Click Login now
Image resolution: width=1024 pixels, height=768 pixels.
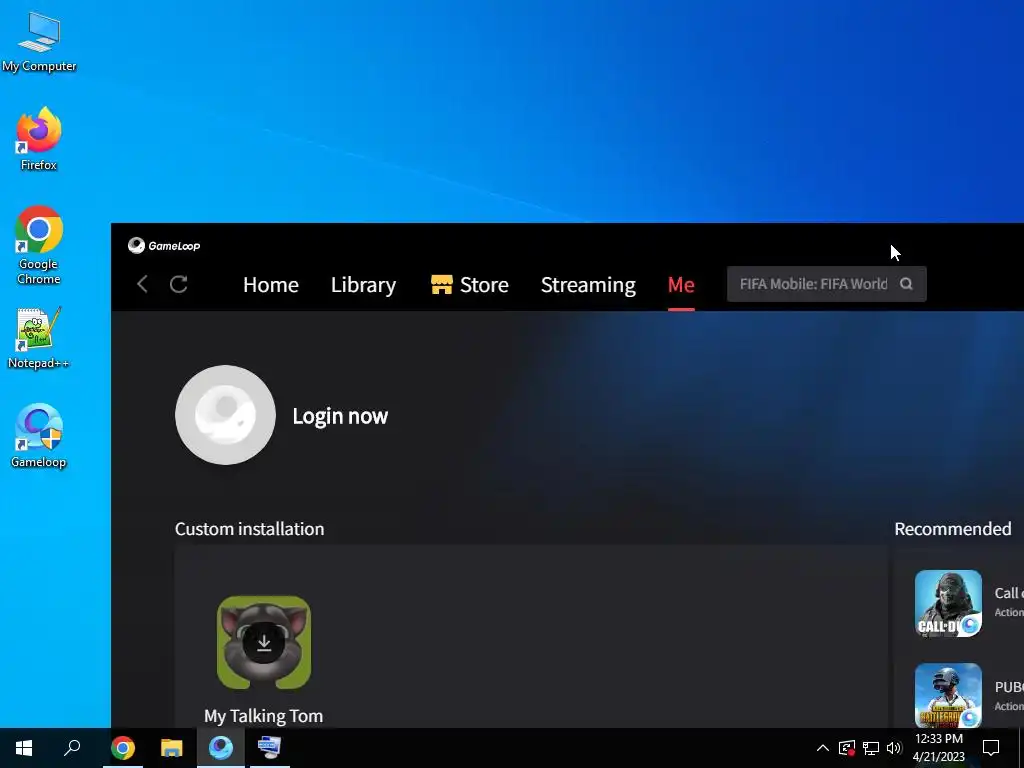click(340, 416)
